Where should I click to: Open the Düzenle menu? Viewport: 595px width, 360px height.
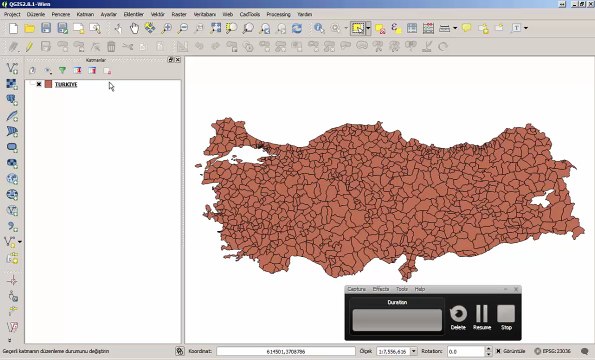36,14
